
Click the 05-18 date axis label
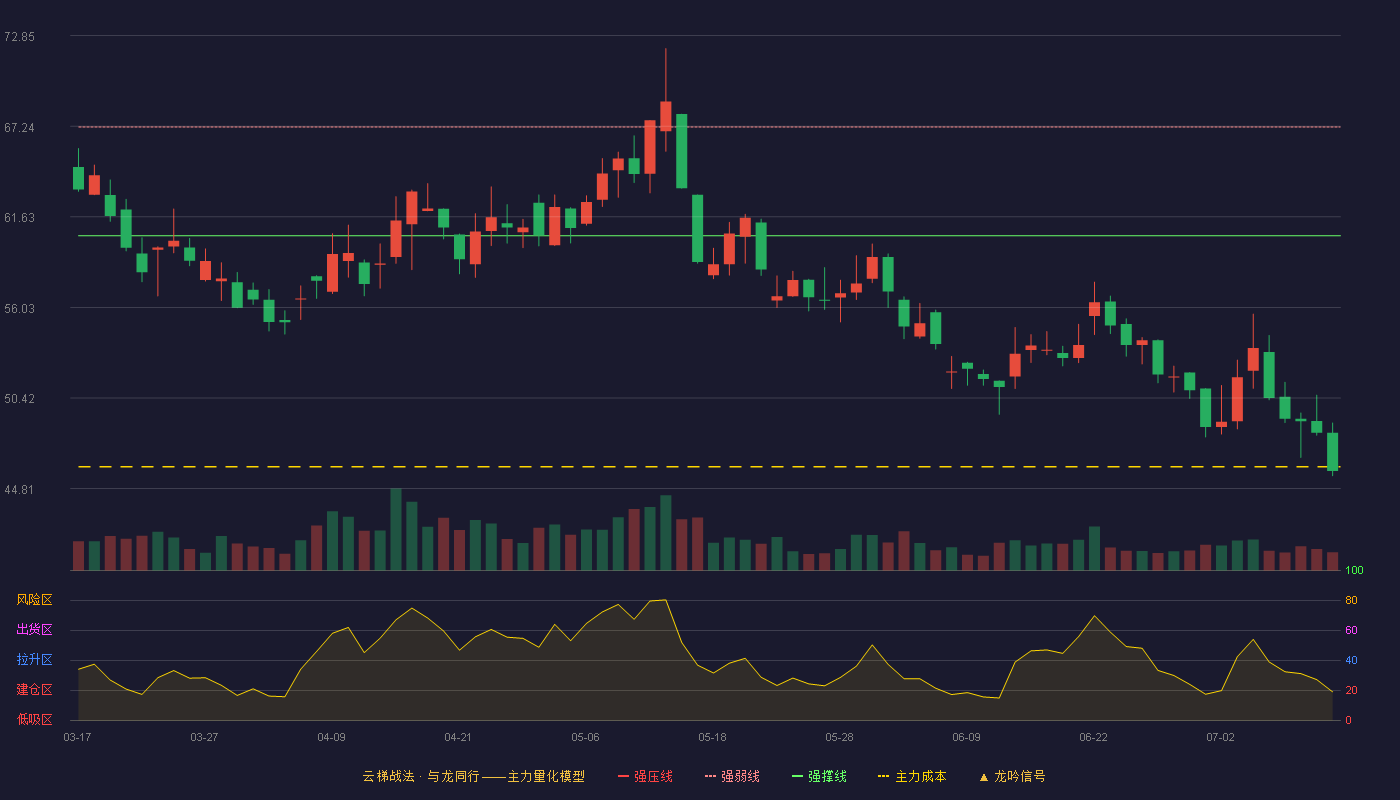pos(712,737)
